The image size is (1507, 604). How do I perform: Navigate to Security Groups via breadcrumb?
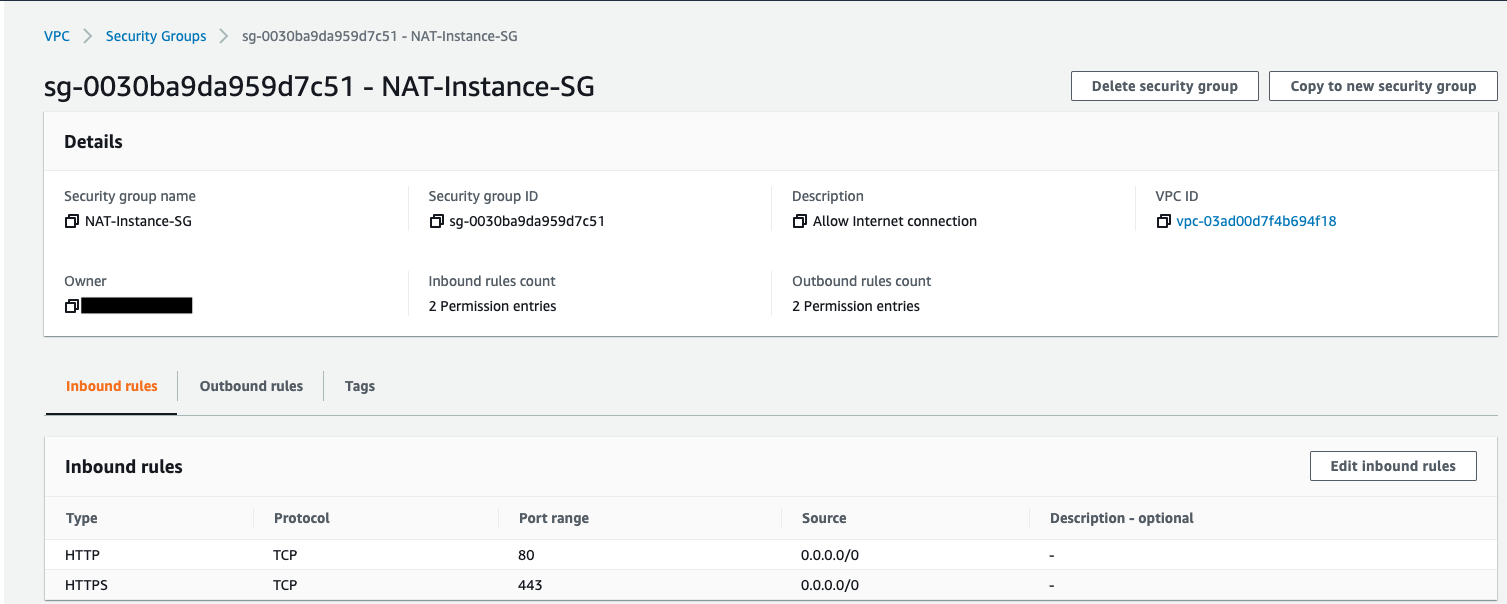[x=155, y=36]
